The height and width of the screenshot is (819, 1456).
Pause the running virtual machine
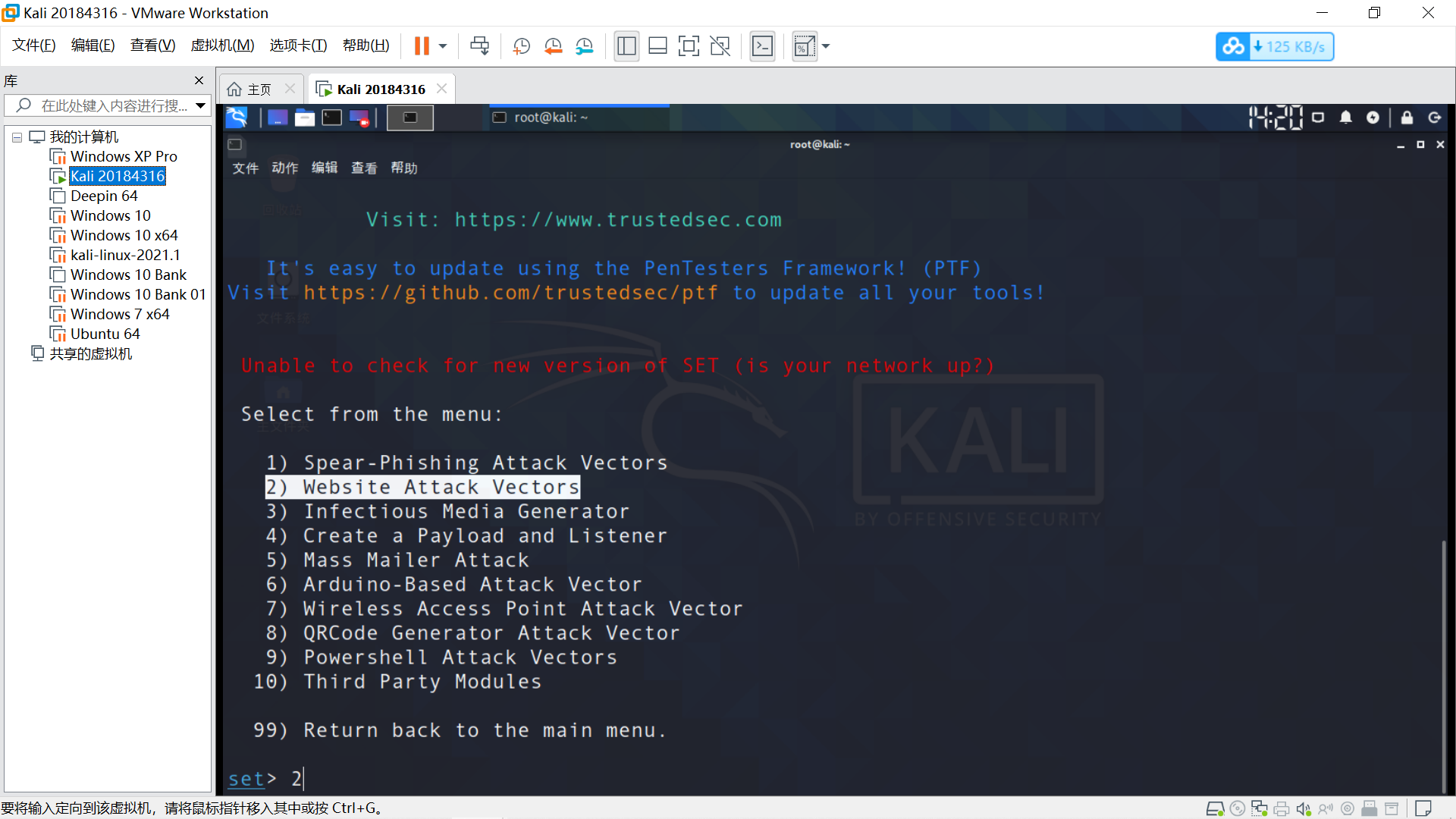point(422,46)
